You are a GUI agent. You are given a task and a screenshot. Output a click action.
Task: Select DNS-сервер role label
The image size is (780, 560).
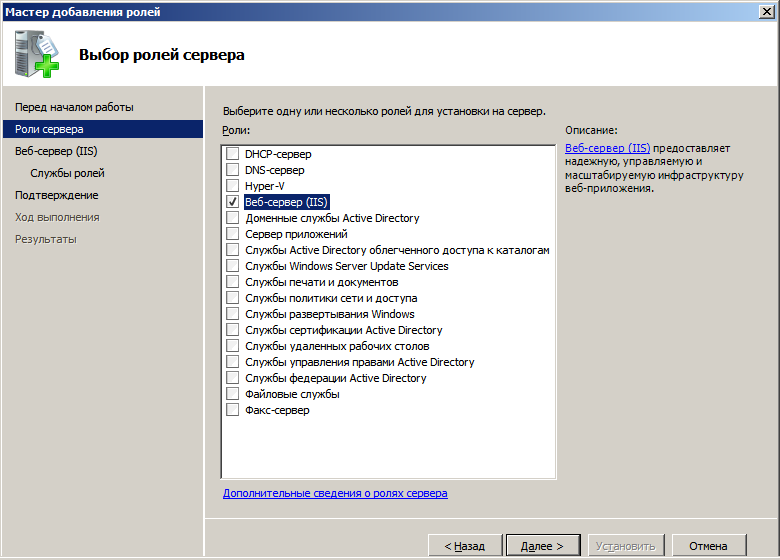275,170
